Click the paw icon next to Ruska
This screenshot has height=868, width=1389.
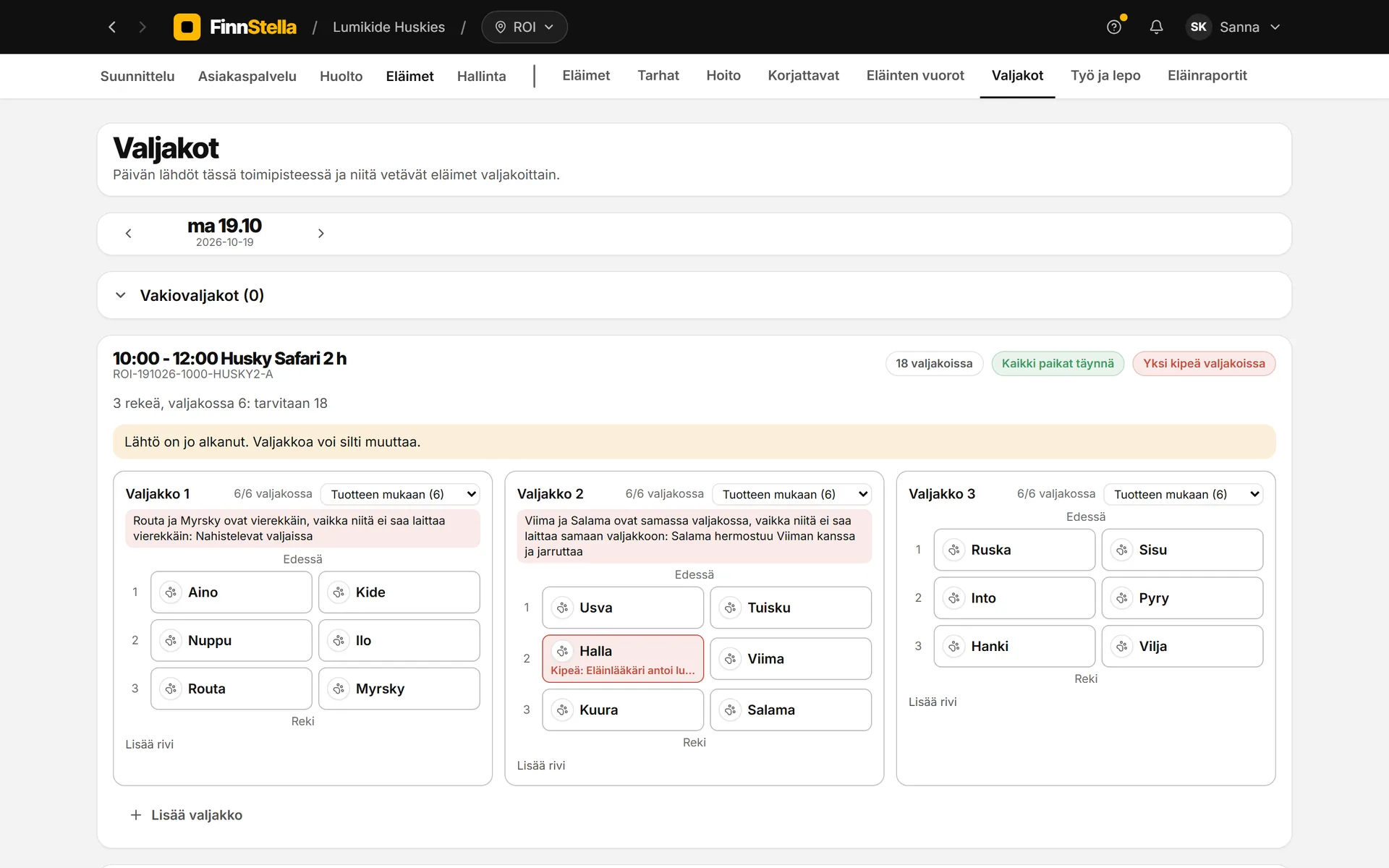(x=954, y=550)
